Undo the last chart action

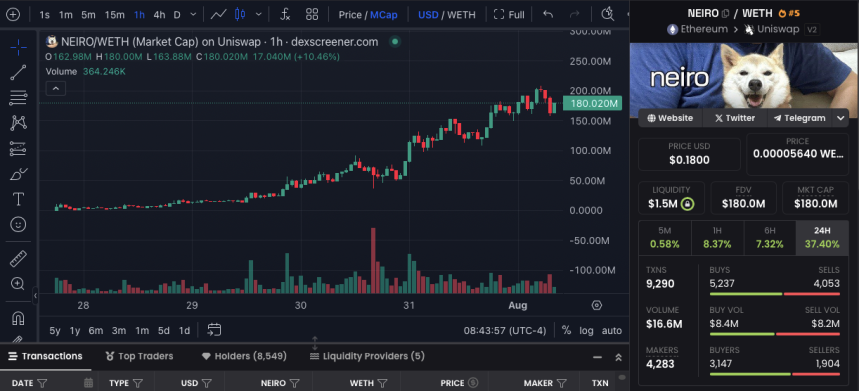548,14
